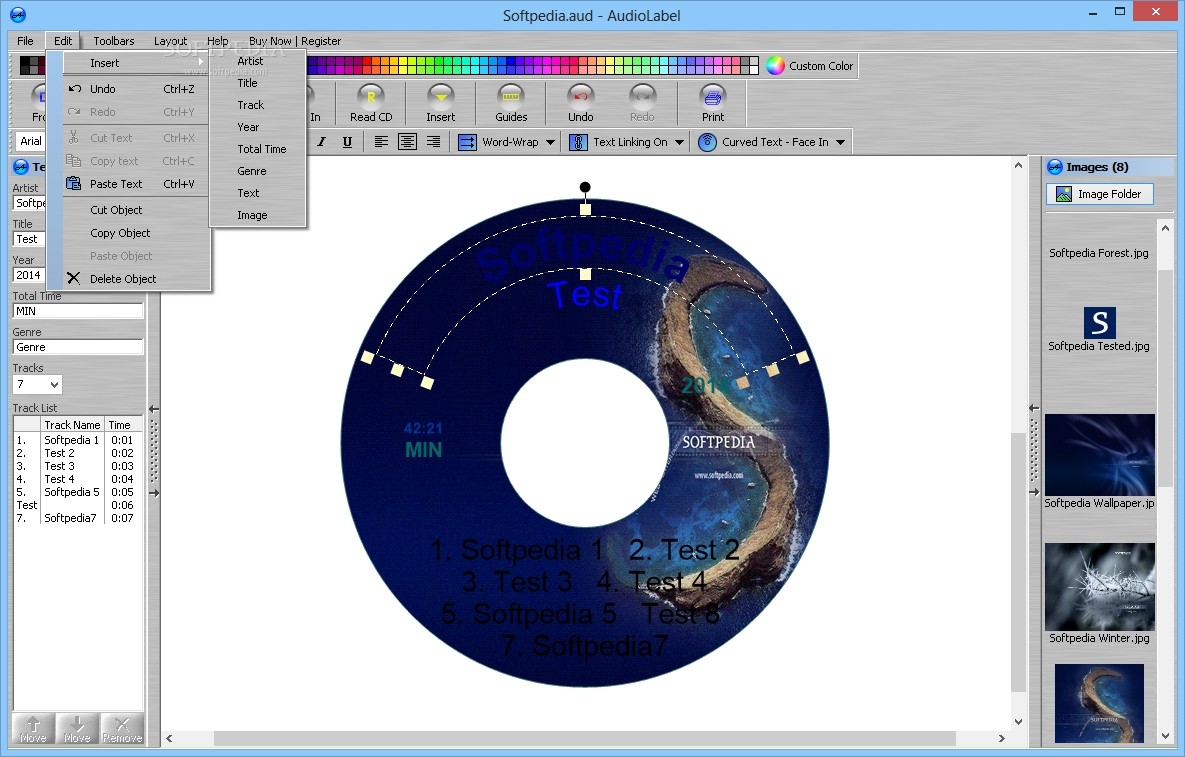Screen dimensions: 1185x757
Task: Click the Move down arrow below Track List
Action: [x=77, y=729]
